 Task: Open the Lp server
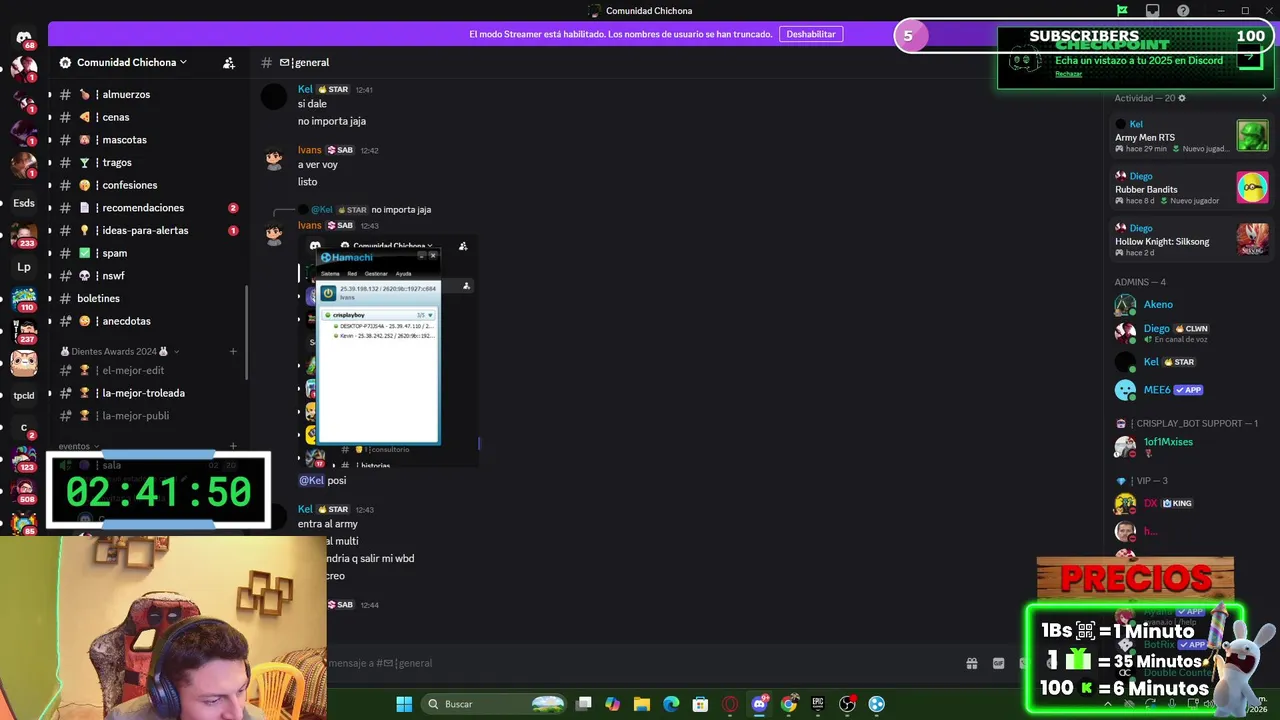[24, 267]
